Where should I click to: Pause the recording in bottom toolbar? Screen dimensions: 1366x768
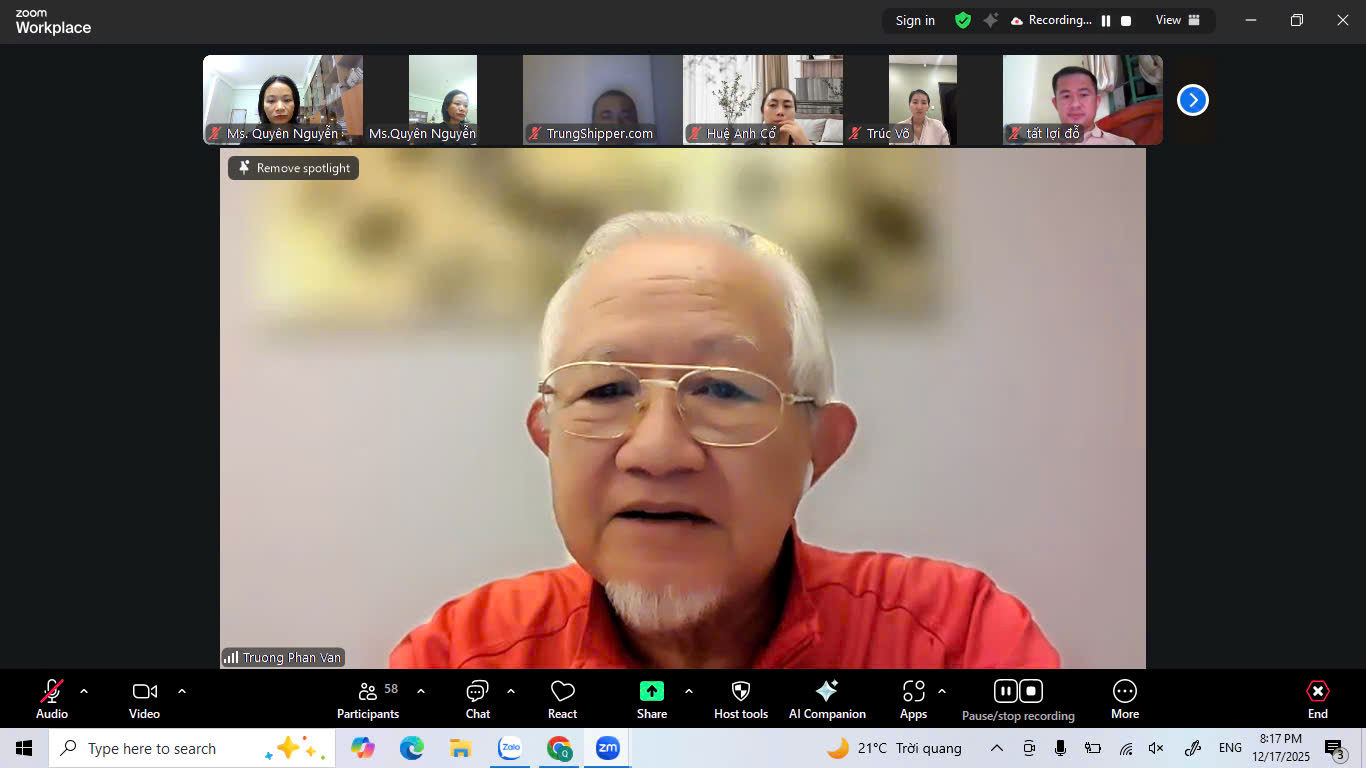click(x=1006, y=691)
